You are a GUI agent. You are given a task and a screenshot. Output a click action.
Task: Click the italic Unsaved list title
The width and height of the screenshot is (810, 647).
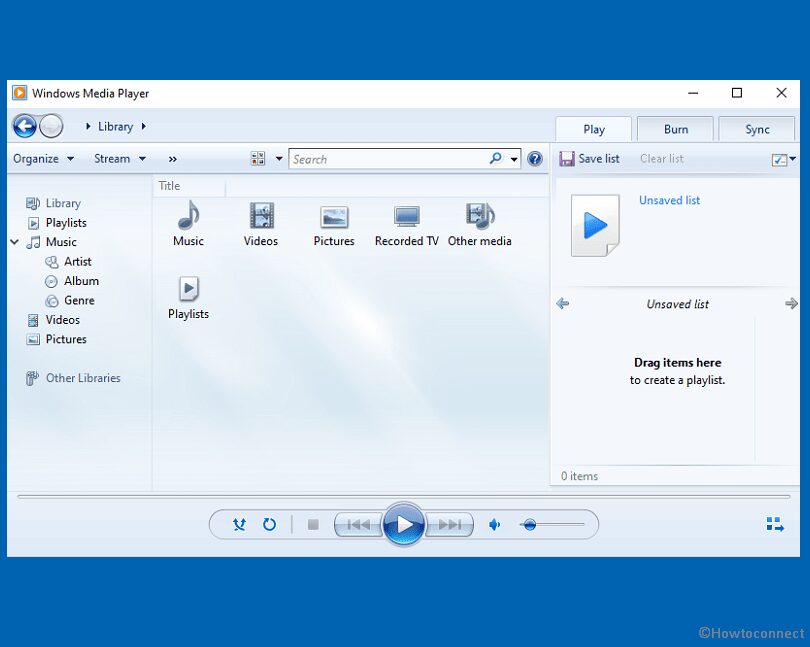(x=678, y=304)
